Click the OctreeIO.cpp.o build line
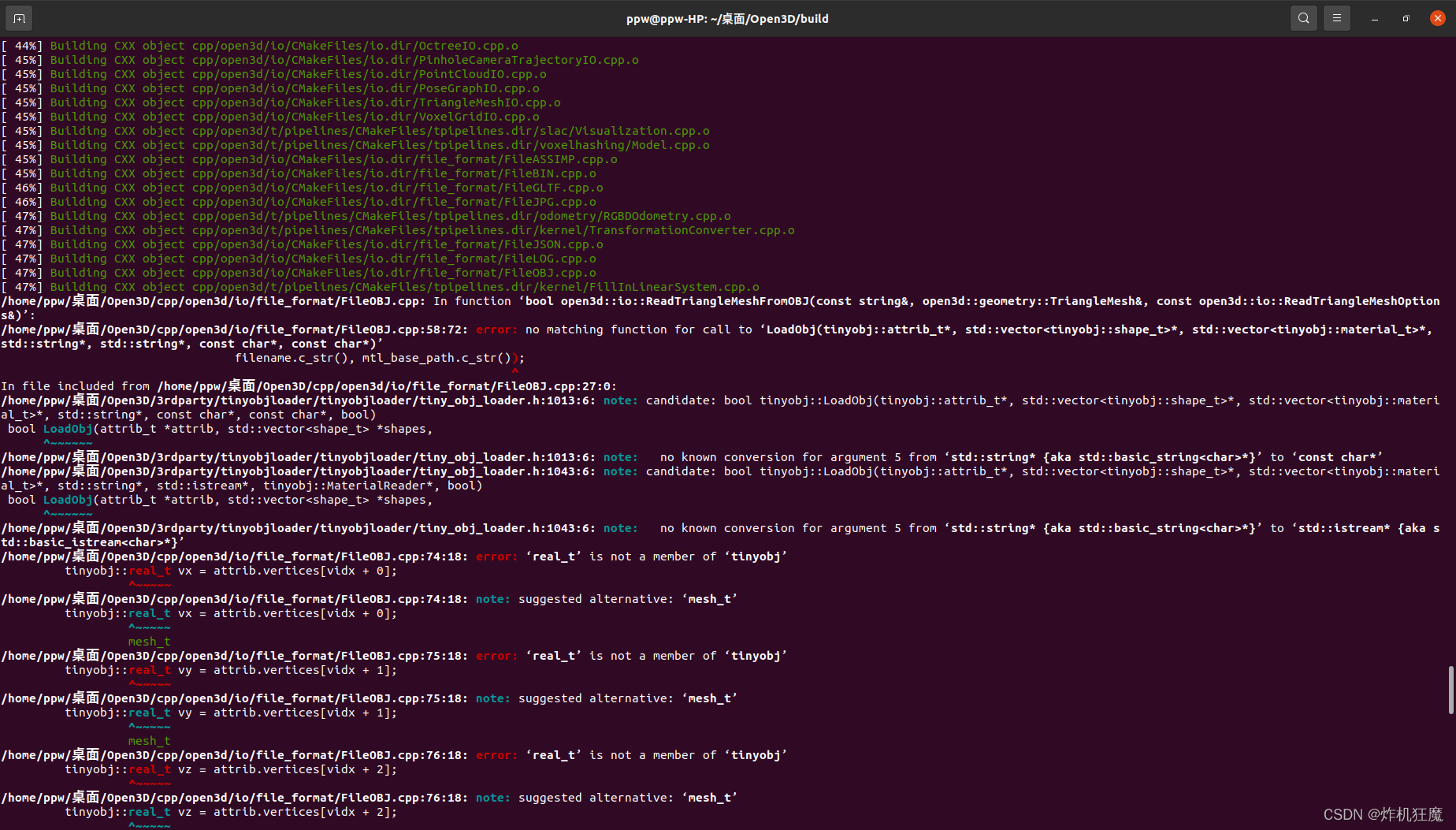Screen dimensions: 1456x830 pos(259,46)
